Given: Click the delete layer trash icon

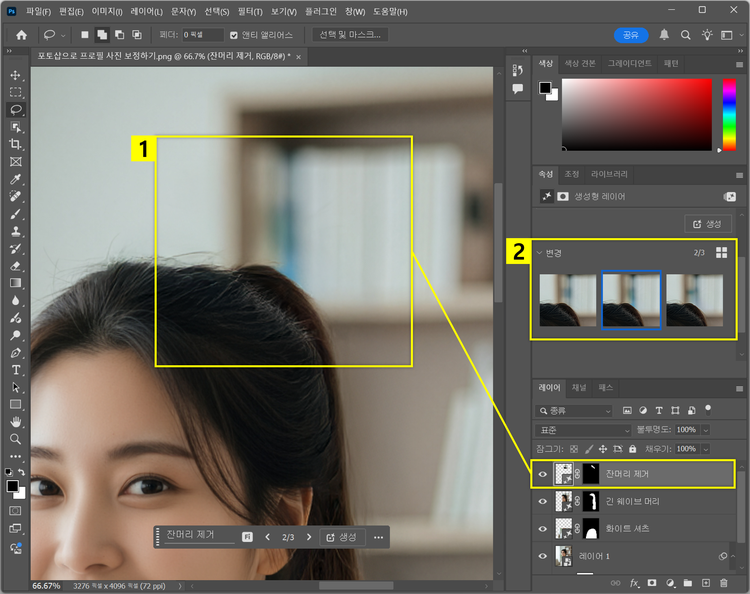Looking at the screenshot, I should (723, 582).
